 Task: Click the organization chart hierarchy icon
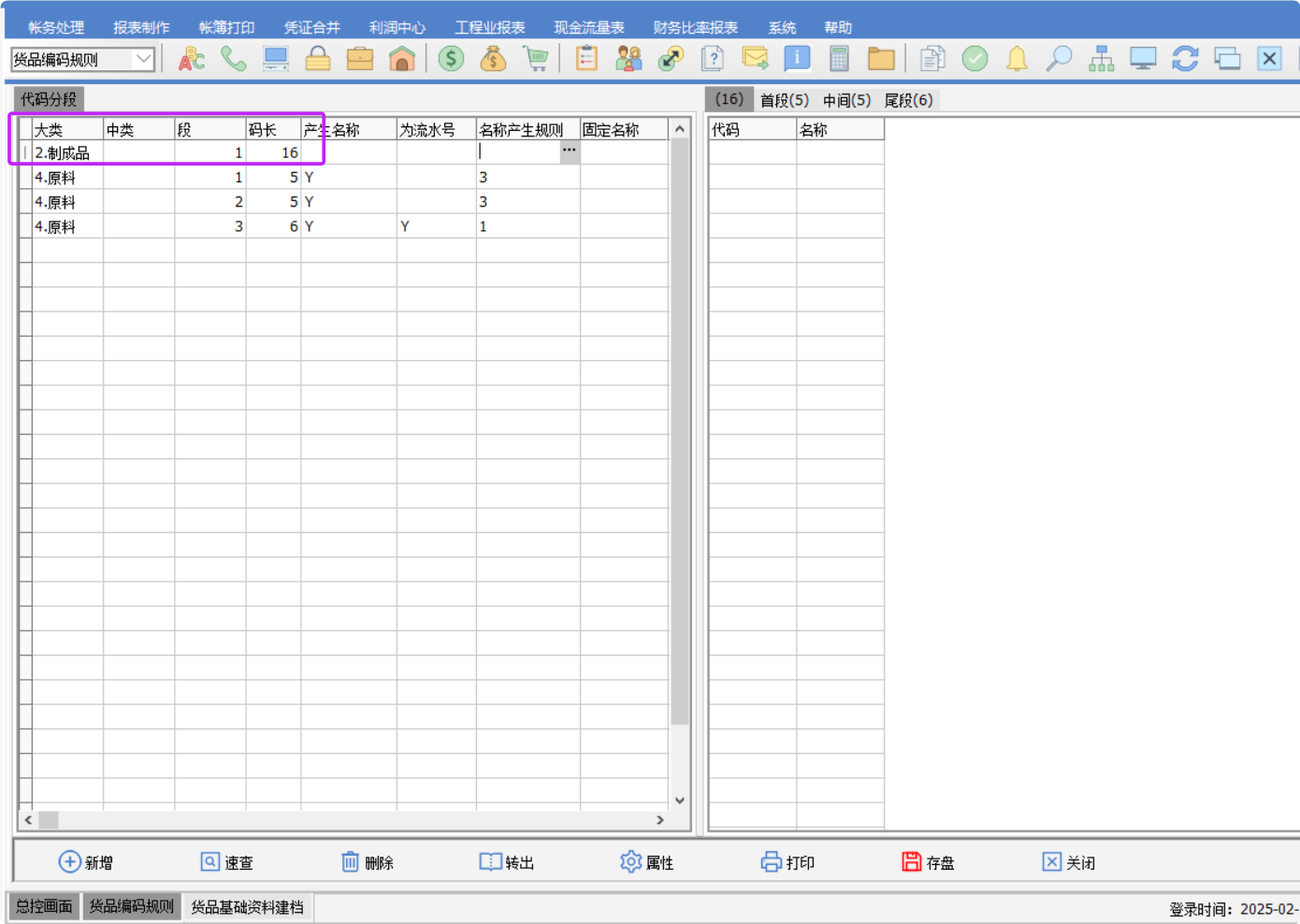1101,59
